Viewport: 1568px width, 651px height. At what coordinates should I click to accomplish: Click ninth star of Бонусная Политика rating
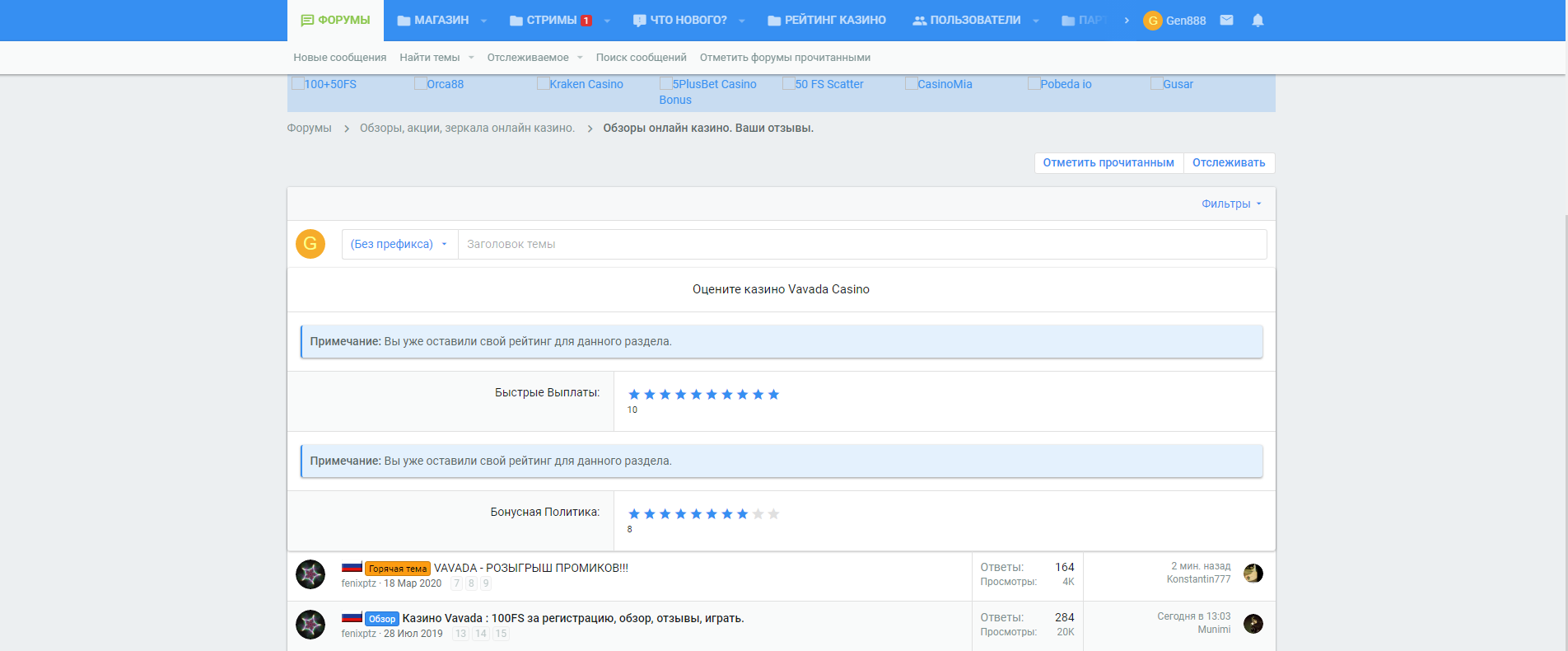(758, 514)
